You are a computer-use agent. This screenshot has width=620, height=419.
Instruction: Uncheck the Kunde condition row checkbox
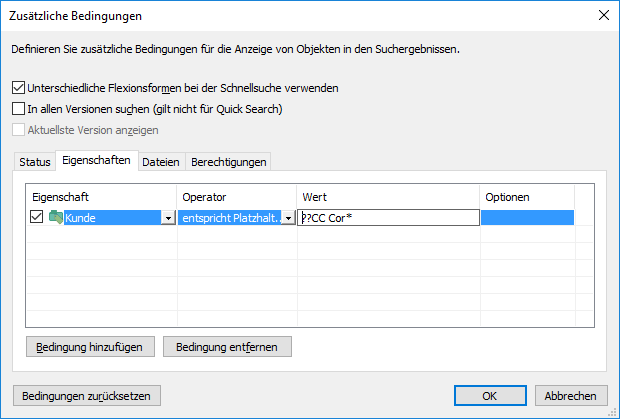click(37, 218)
